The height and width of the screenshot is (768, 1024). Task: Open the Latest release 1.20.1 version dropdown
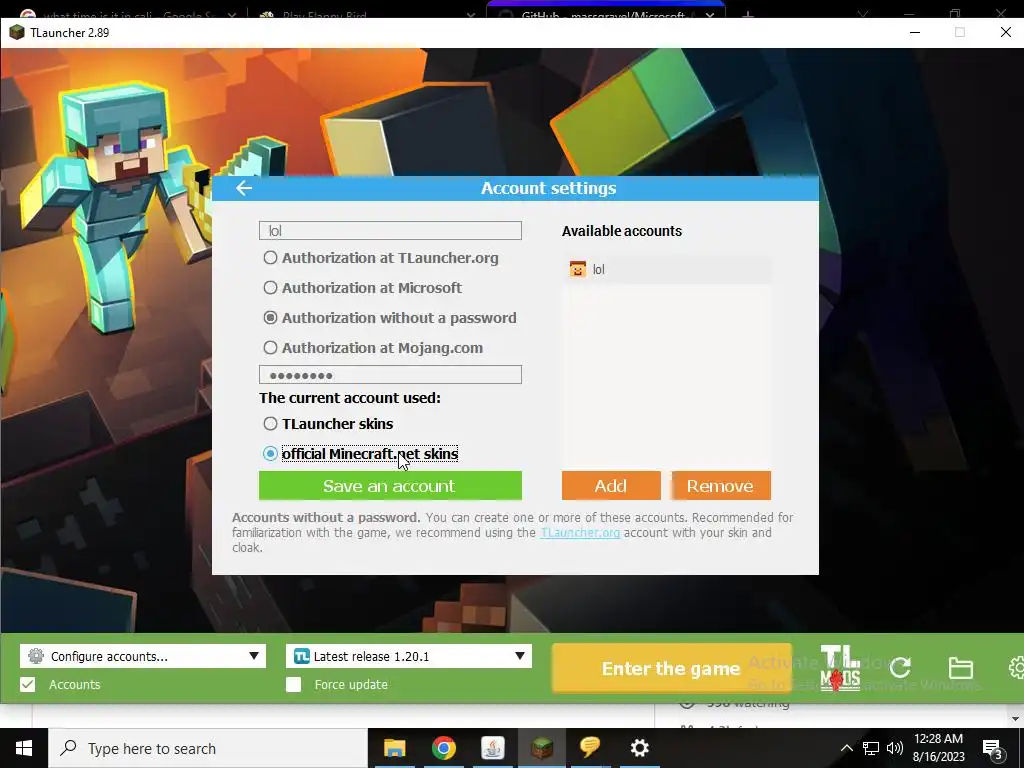(409, 656)
